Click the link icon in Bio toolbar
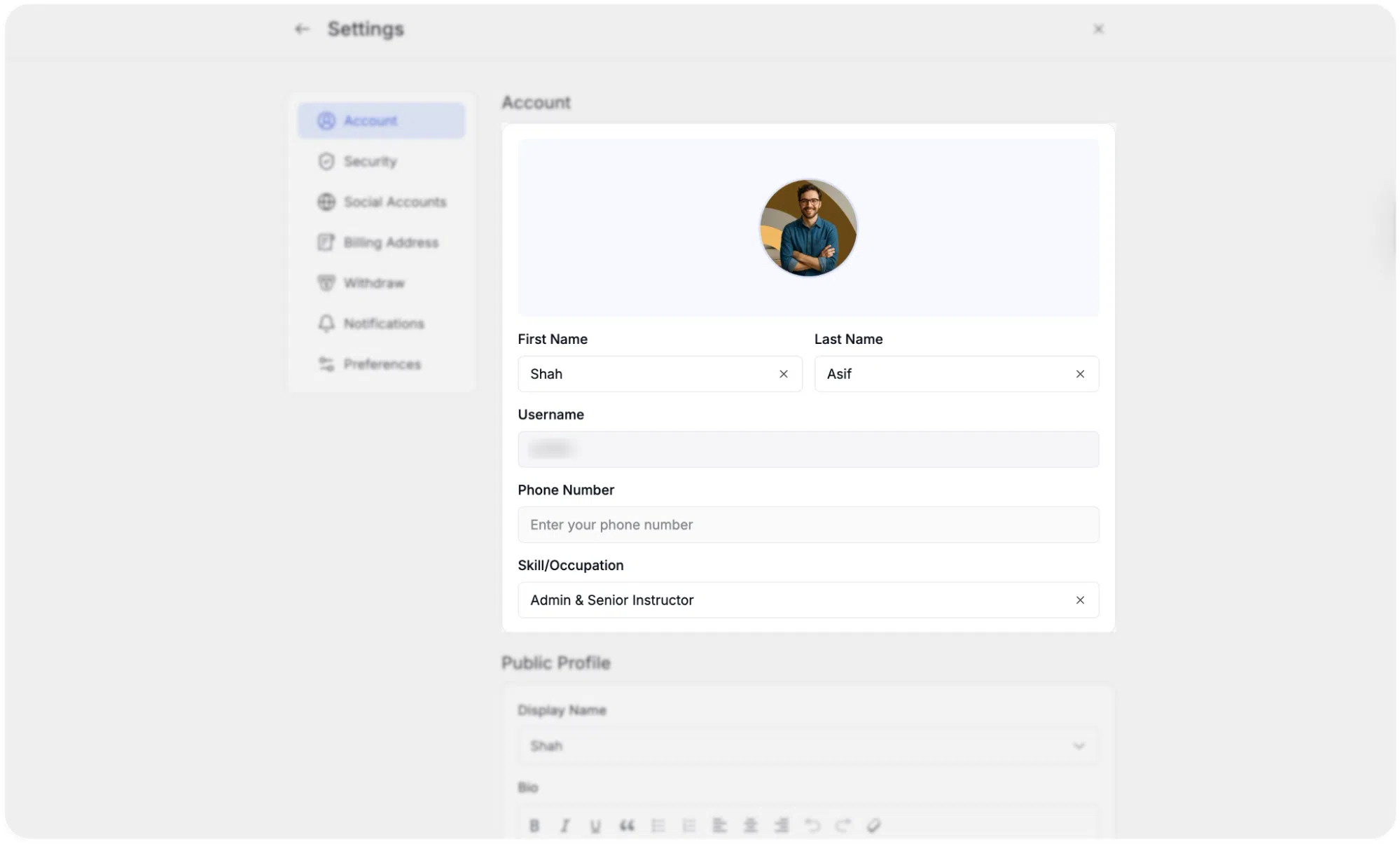Screen dimensions: 1400x844 (873, 826)
